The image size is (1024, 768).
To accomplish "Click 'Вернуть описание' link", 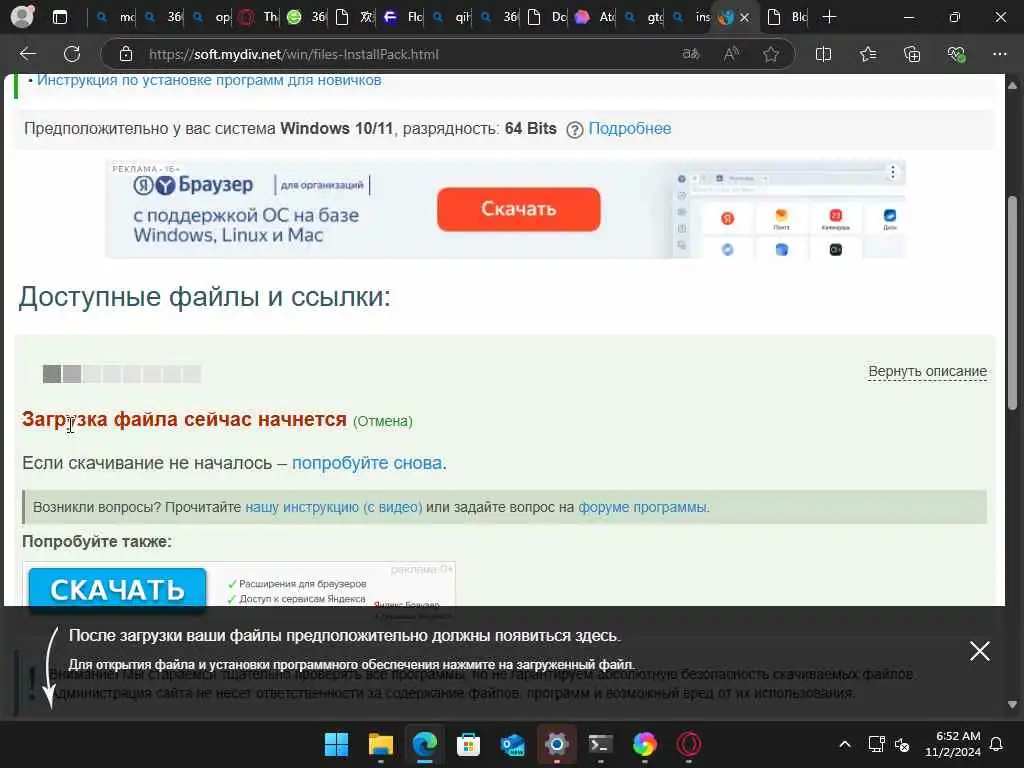I will [927, 371].
